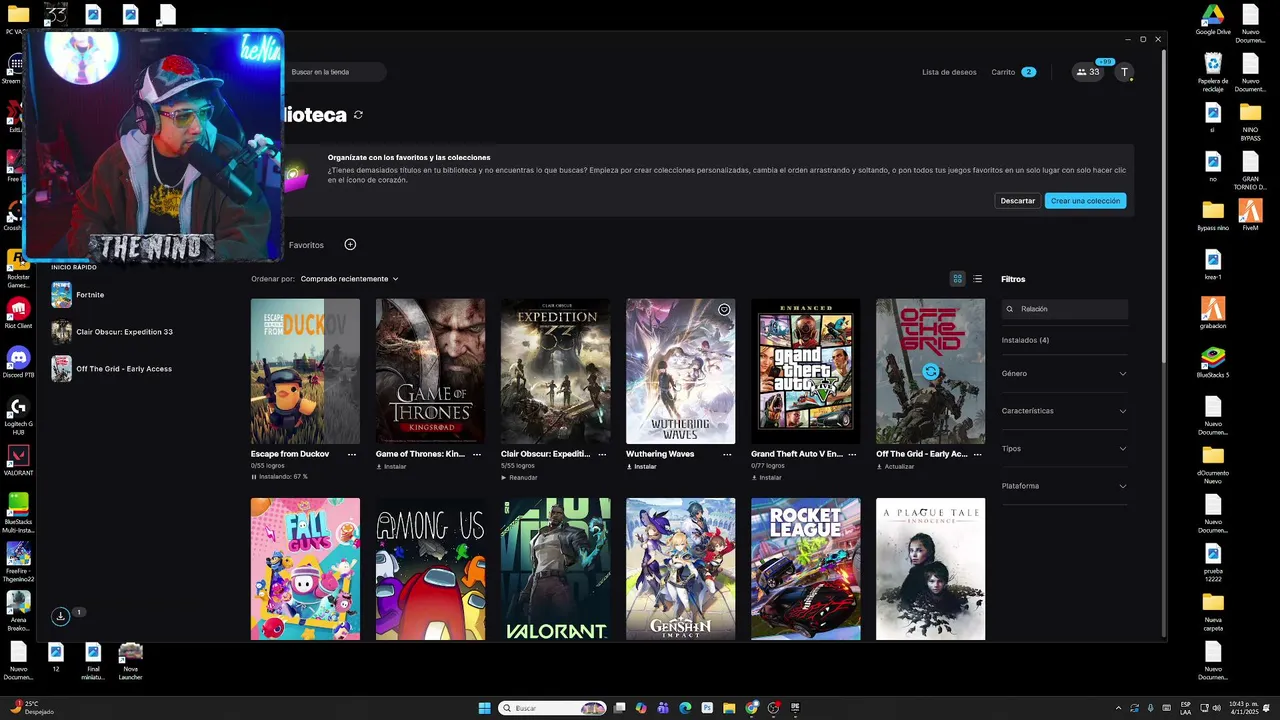Open the friends icon showing 33
This screenshot has height=720, width=1280.
coord(1088,72)
